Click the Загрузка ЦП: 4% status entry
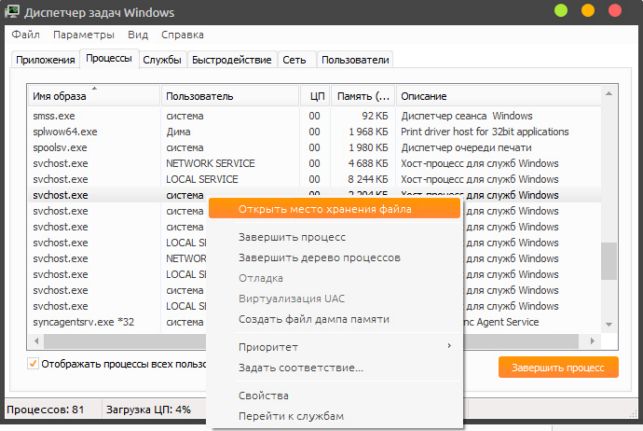The height and width of the screenshot is (431, 643). (x=148, y=410)
